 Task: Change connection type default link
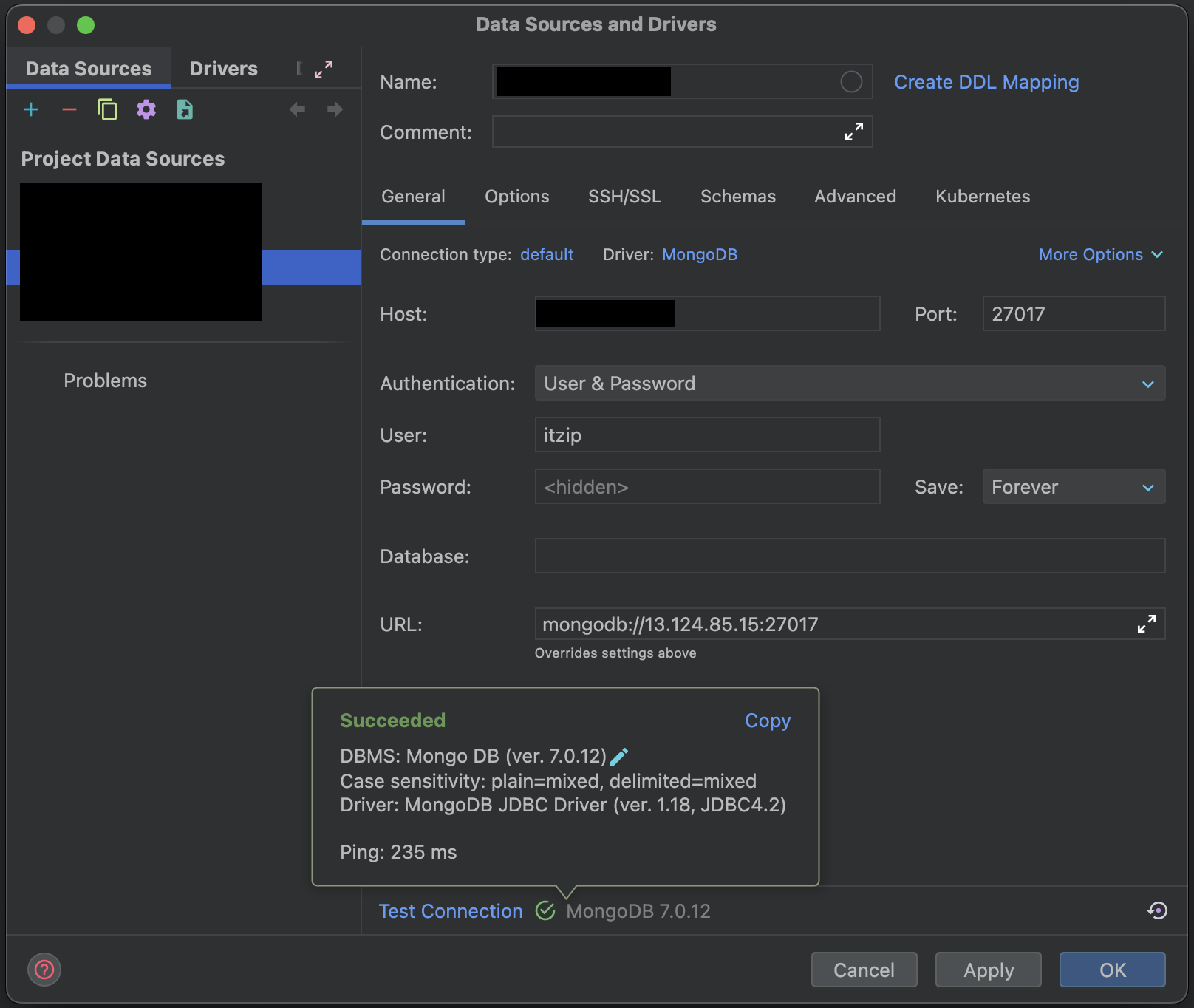[x=547, y=255]
